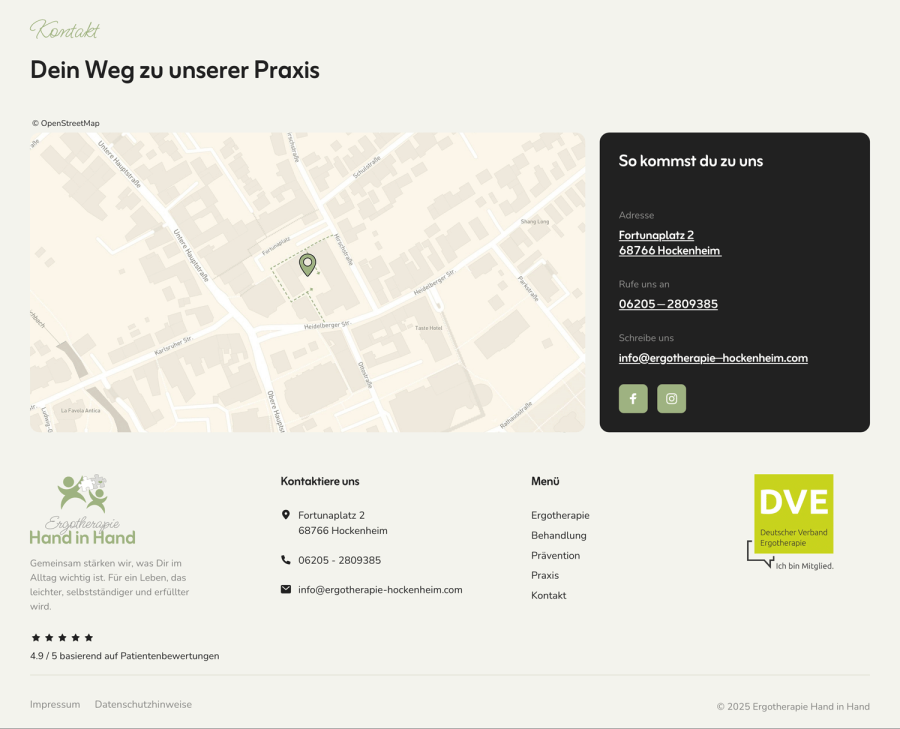Open the Prävention menu item
Screen dimensions: 900x729
point(556,556)
